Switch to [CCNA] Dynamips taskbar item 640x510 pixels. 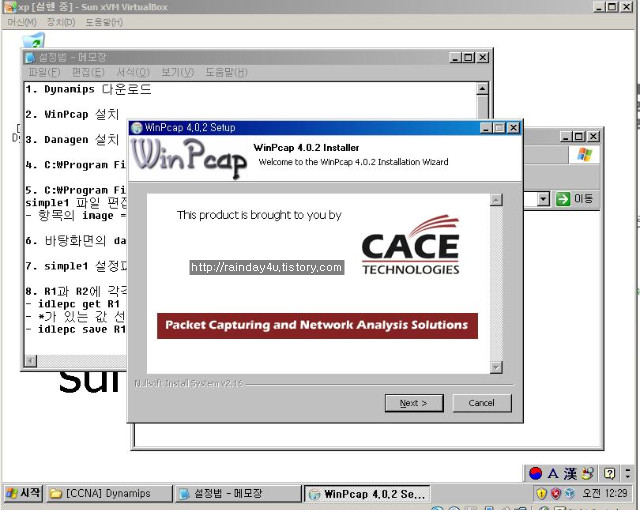pos(109,493)
